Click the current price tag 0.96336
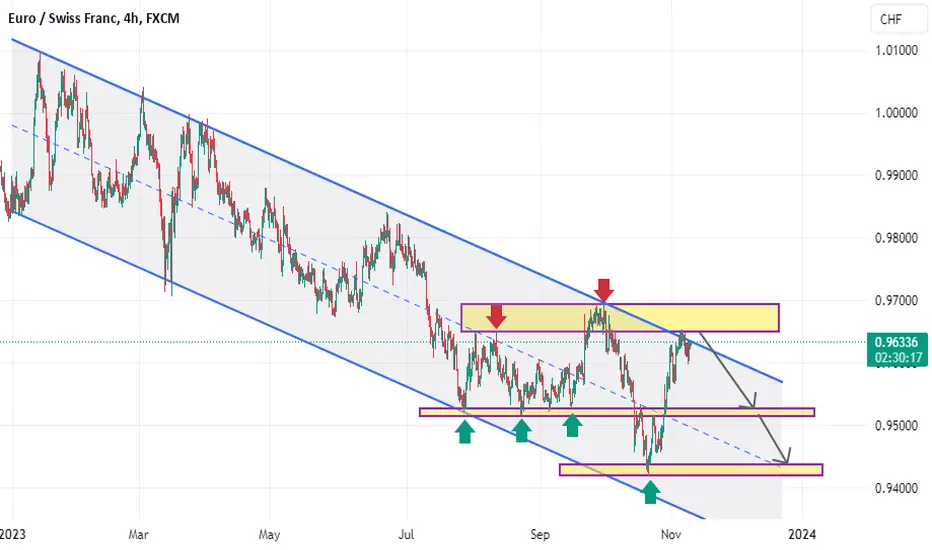The width and height of the screenshot is (932, 550). (897, 342)
